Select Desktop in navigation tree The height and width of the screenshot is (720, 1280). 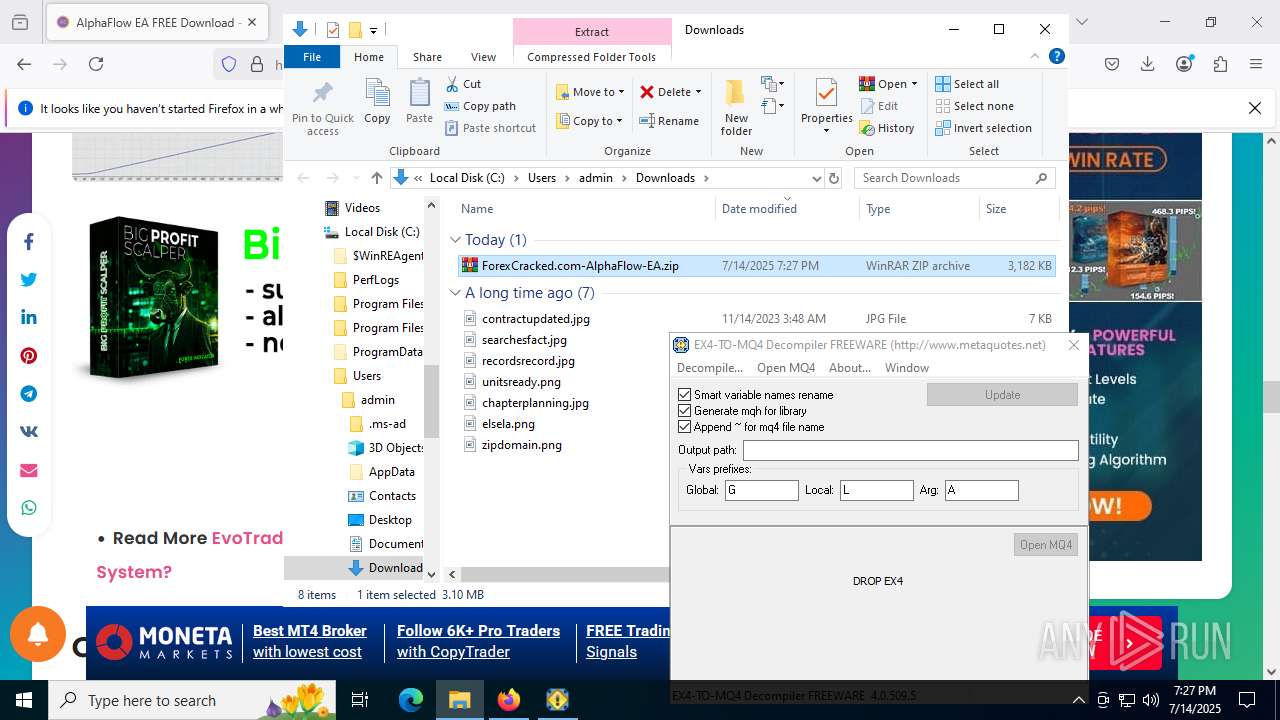pos(388,520)
